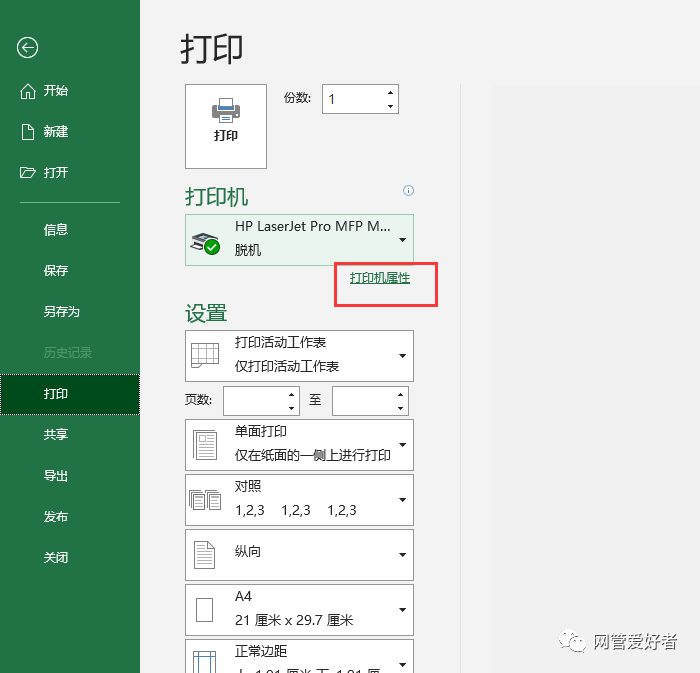Click the worksheet grid icon in 打印活动工作表
This screenshot has width=700, height=673.
(x=205, y=355)
